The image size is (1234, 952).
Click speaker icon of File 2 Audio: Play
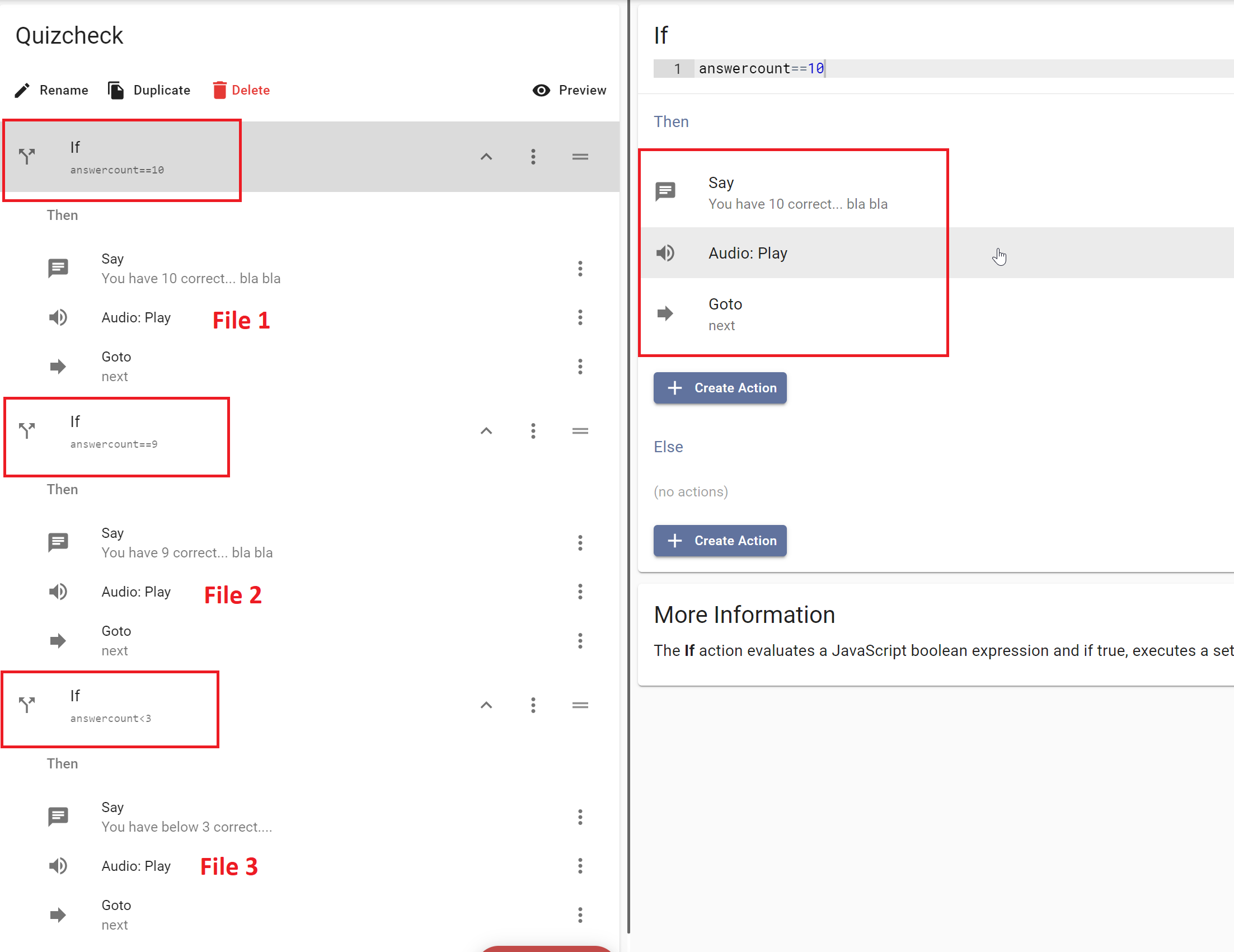(58, 592)
